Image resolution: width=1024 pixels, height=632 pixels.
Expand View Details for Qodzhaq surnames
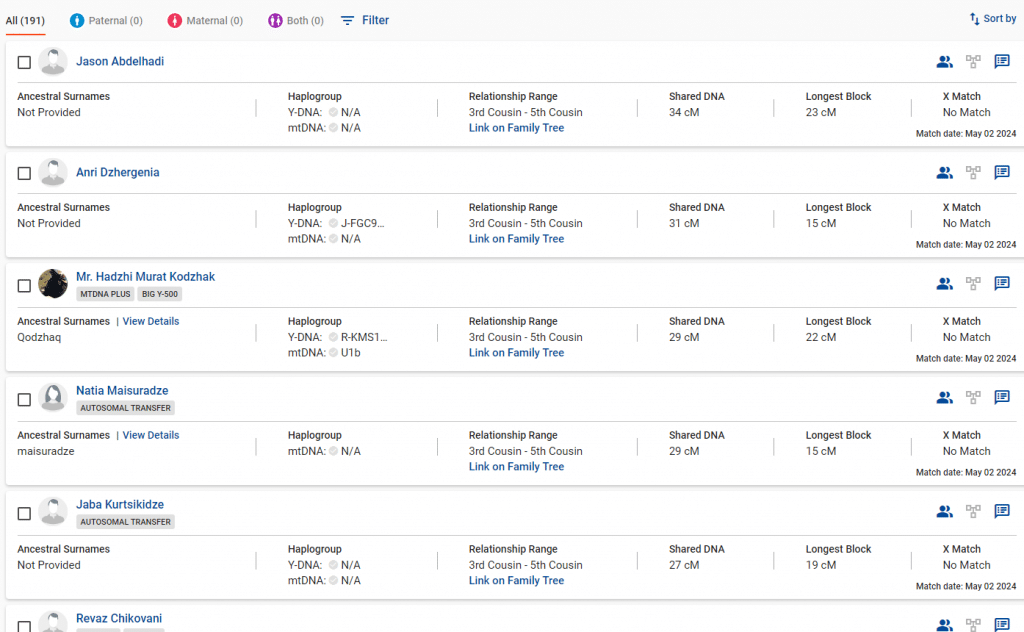coord(151,322)
